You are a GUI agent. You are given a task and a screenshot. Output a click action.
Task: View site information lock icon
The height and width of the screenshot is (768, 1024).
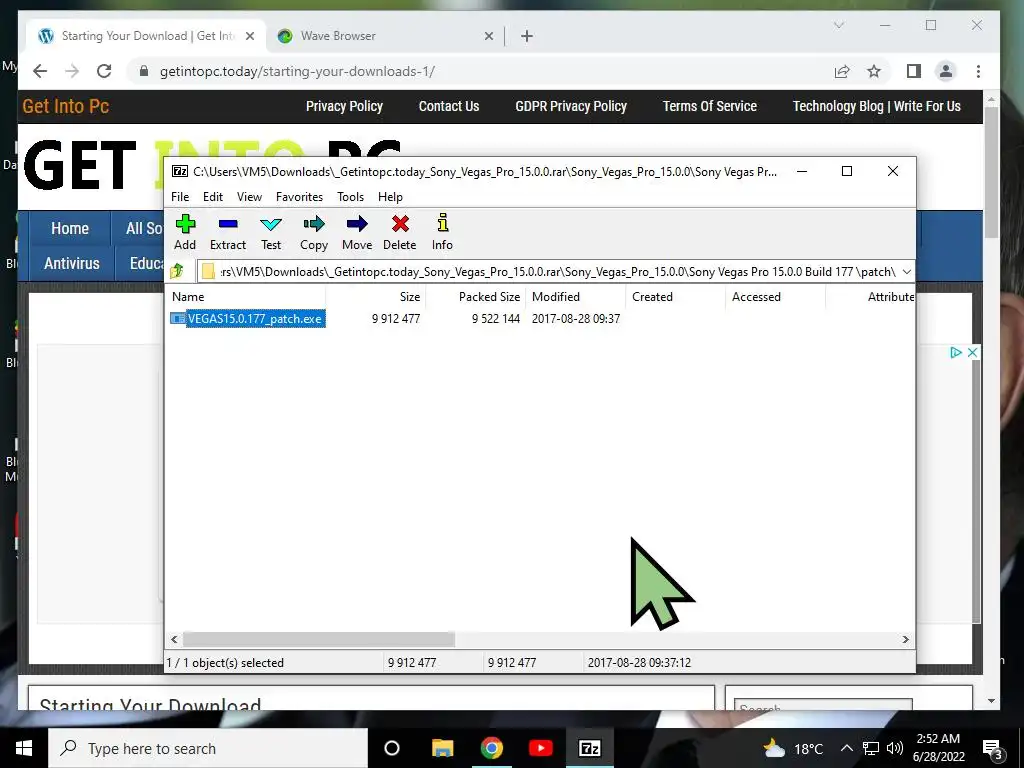(144, 71)
